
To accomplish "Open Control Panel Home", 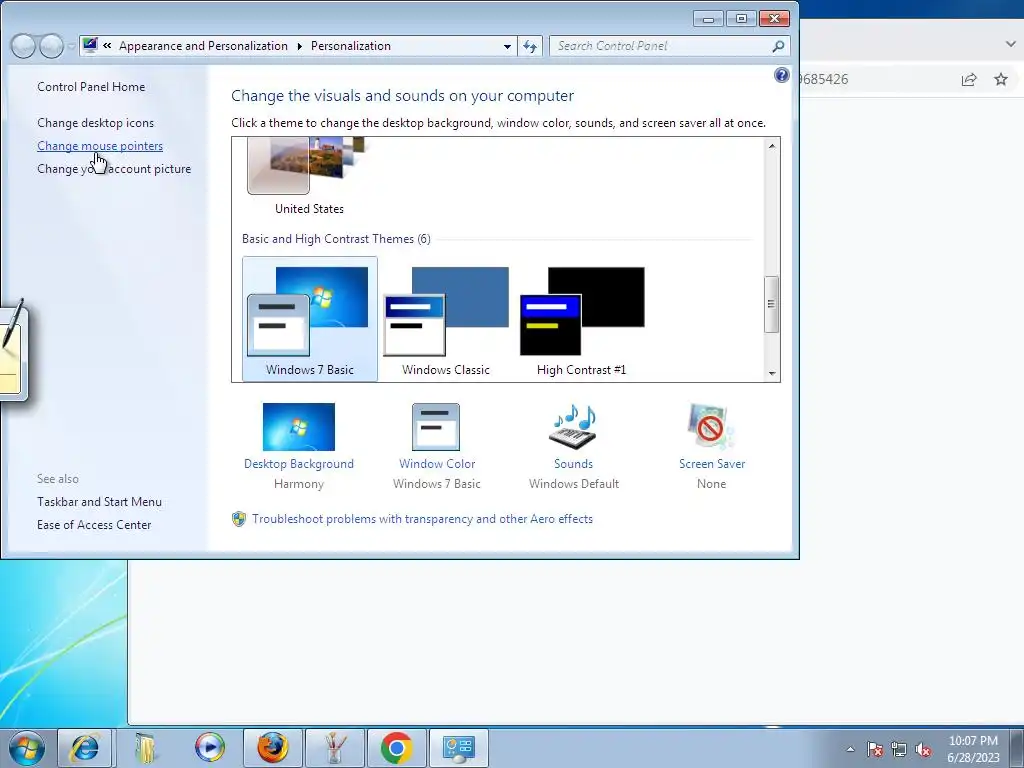I will pyautogui.click(x=91, y=87).
